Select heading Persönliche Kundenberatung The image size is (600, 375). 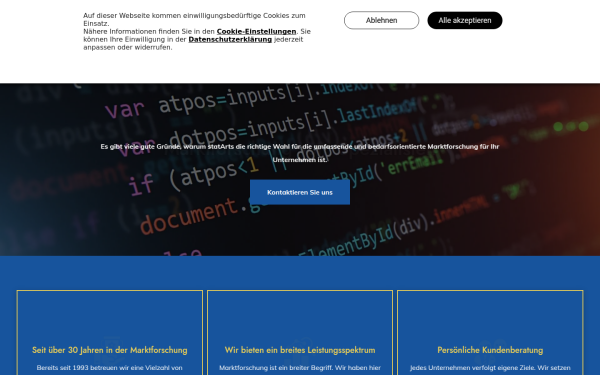click(x=490, y=350)
